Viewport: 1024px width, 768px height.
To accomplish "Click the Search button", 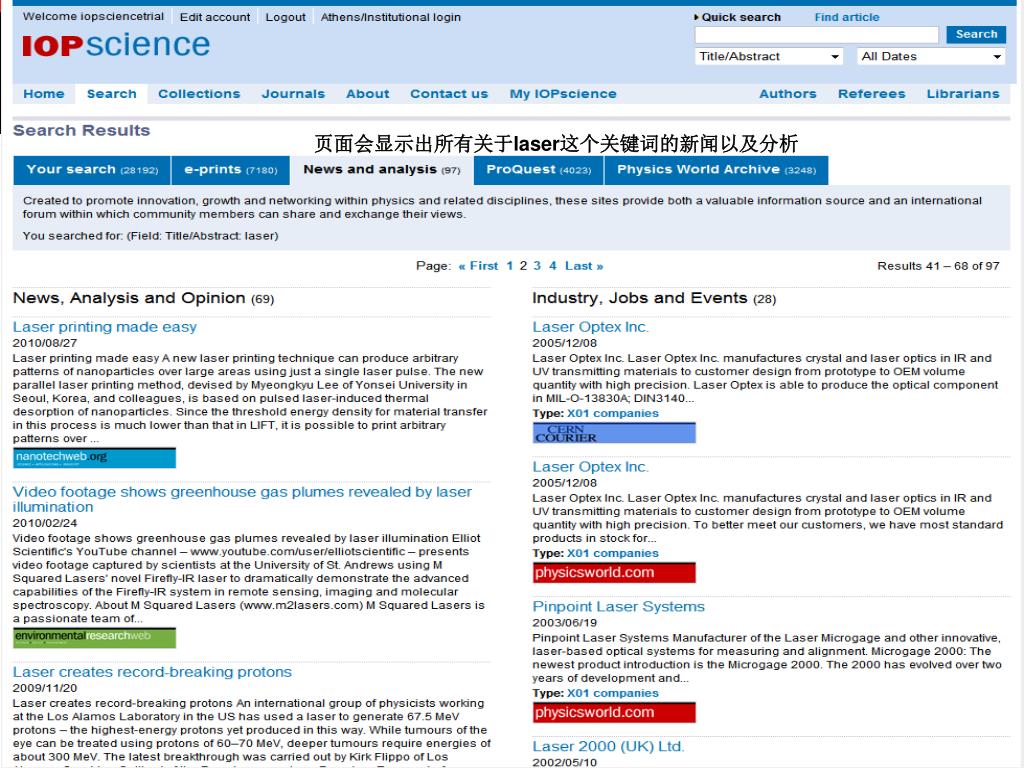I will coord(976,35).
